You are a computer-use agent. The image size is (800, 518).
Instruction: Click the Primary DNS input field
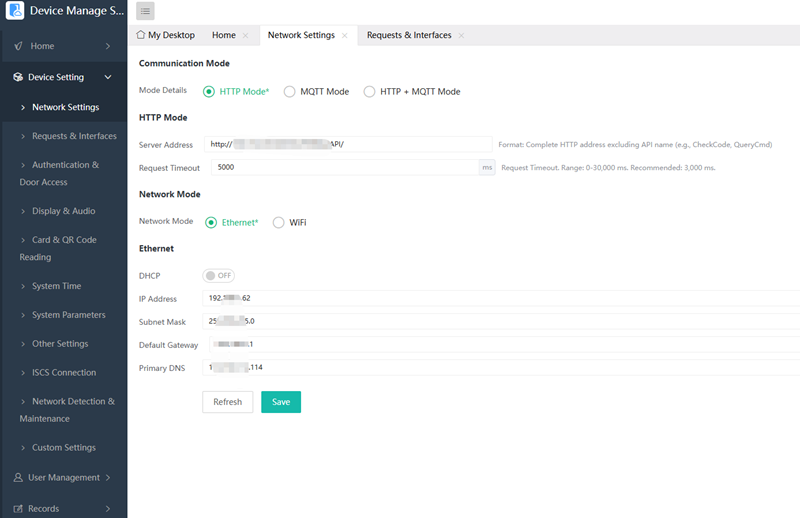(501, 367)
